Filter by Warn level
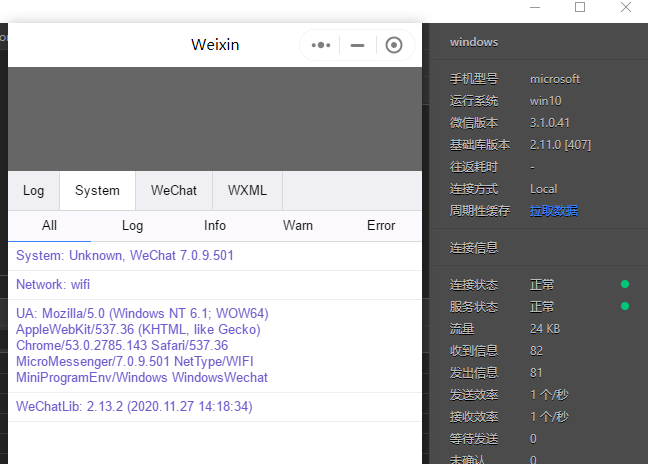Image resolution: width=648 pixels, height=464 pixels. (x=298, y=226)
